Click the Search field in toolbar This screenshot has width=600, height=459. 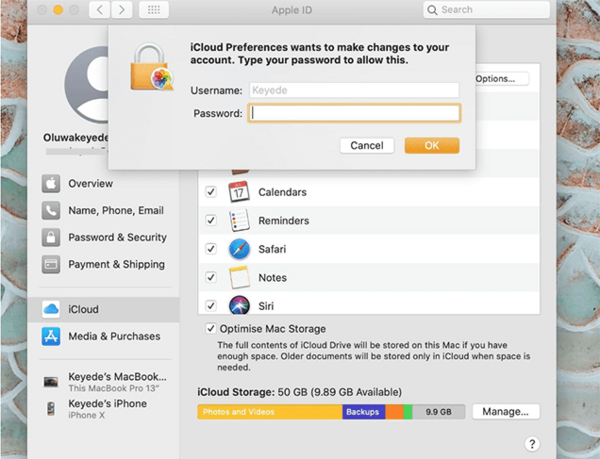486,10
